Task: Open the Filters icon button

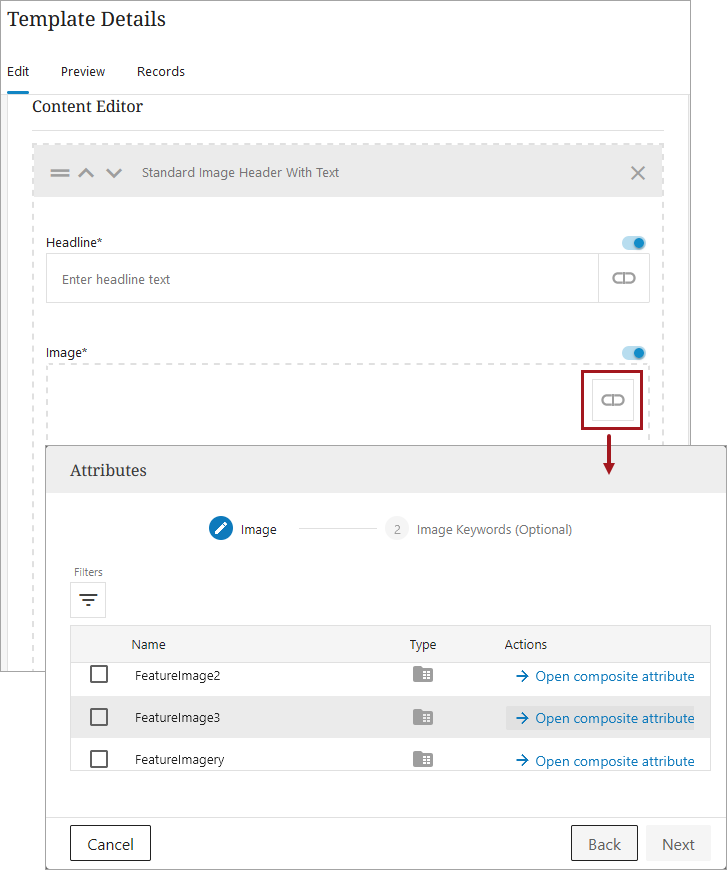Action: tap(88, 600)
